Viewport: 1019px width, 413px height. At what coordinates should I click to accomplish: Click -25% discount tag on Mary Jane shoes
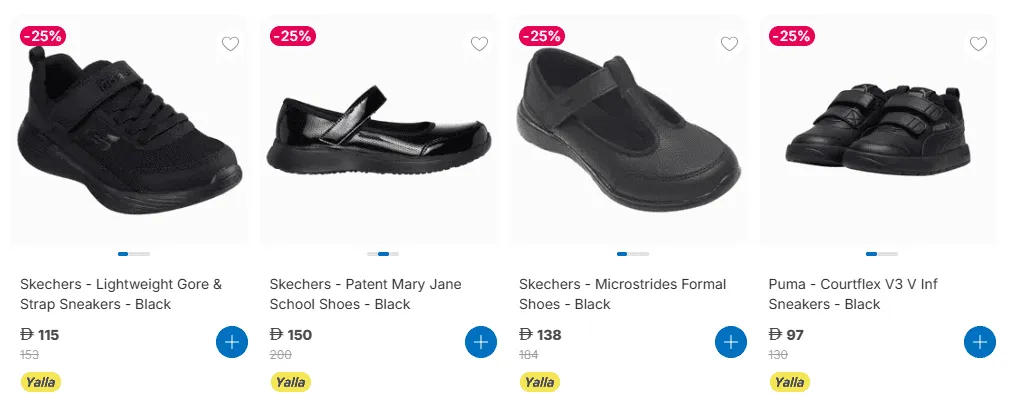coord(293,35)
